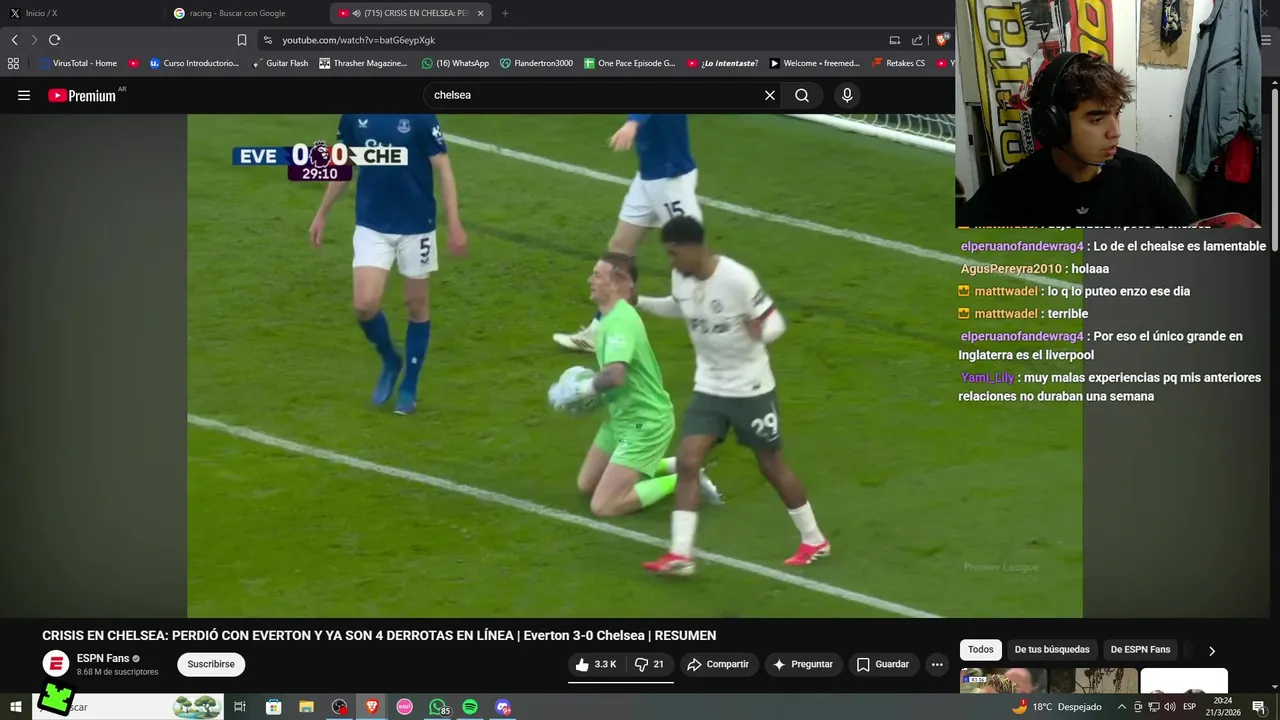
Task: Open File Explorer from the taskbar
Action: click(306, 707)
